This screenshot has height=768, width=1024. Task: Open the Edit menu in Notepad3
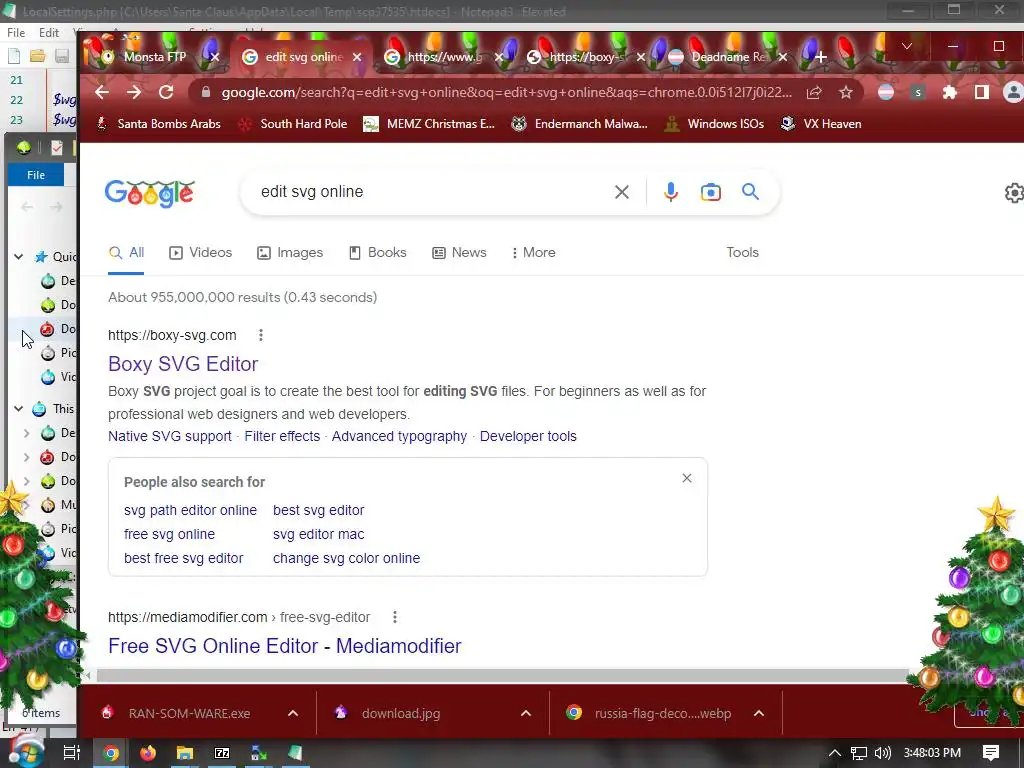tap(49, 33)
